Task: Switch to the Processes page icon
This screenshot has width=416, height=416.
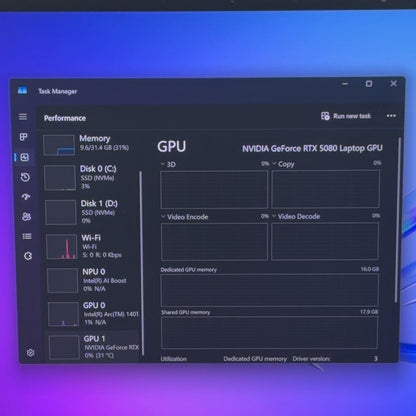Action: click(23, 137)
